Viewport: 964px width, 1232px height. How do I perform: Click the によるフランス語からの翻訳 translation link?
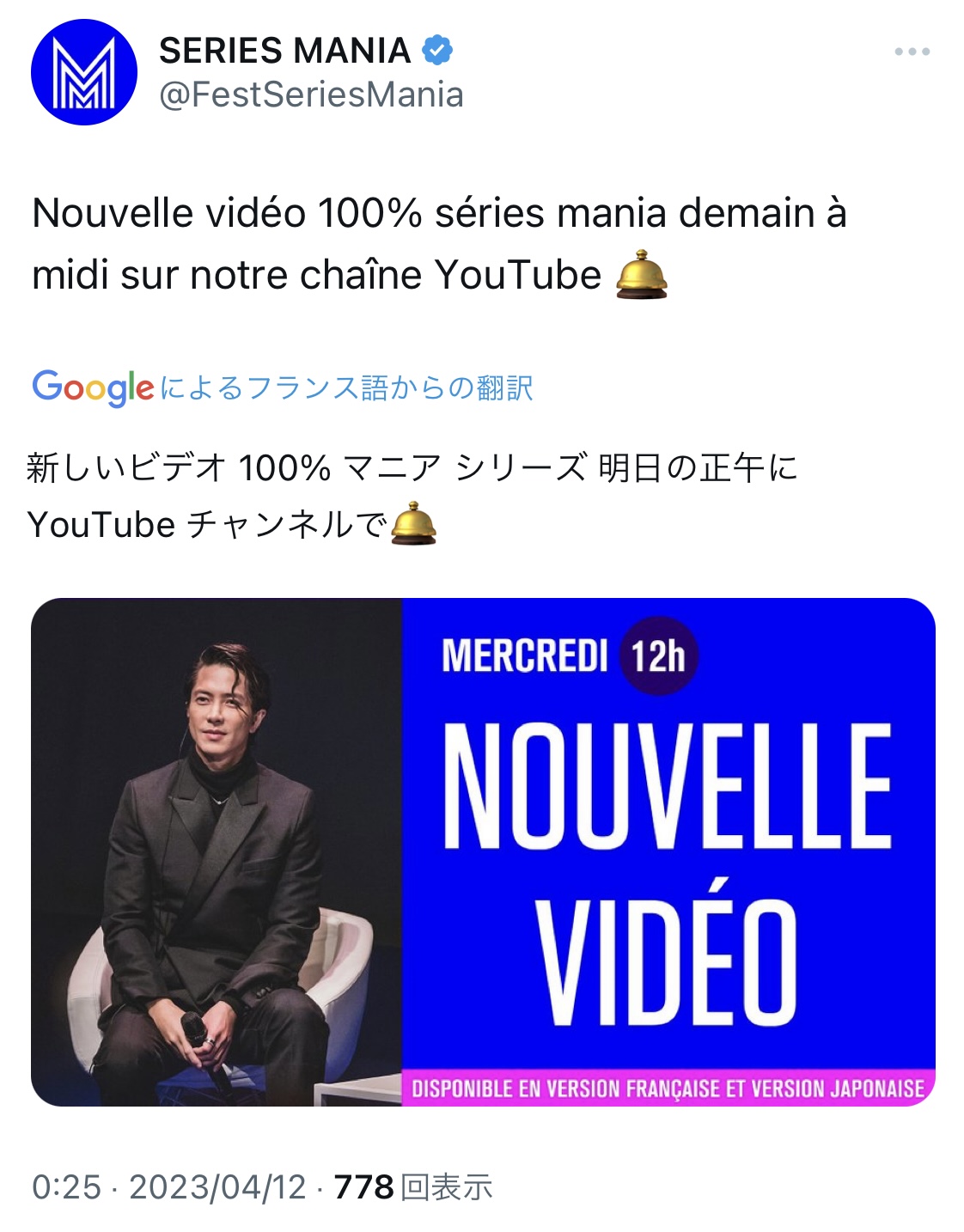click(346, 388)
